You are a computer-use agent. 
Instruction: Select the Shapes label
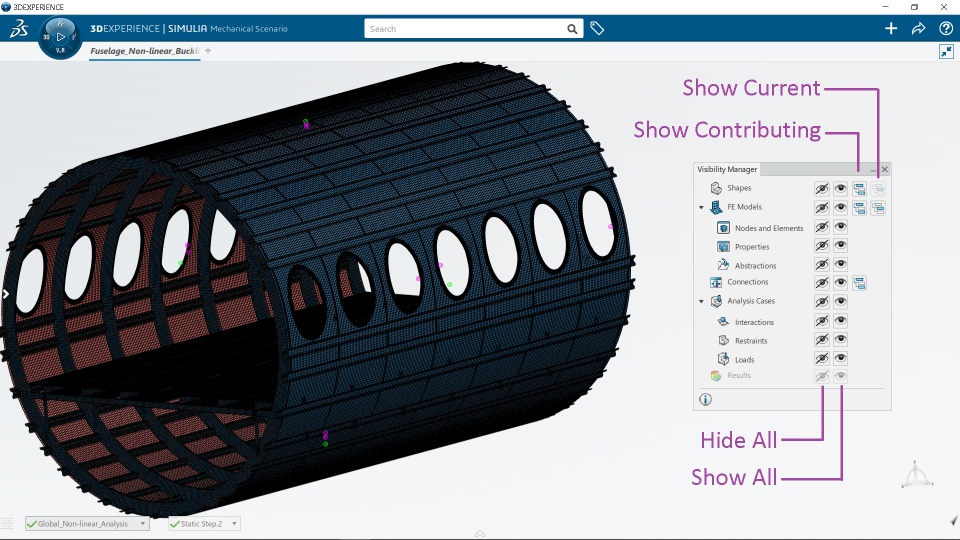[x=739, y=188]
